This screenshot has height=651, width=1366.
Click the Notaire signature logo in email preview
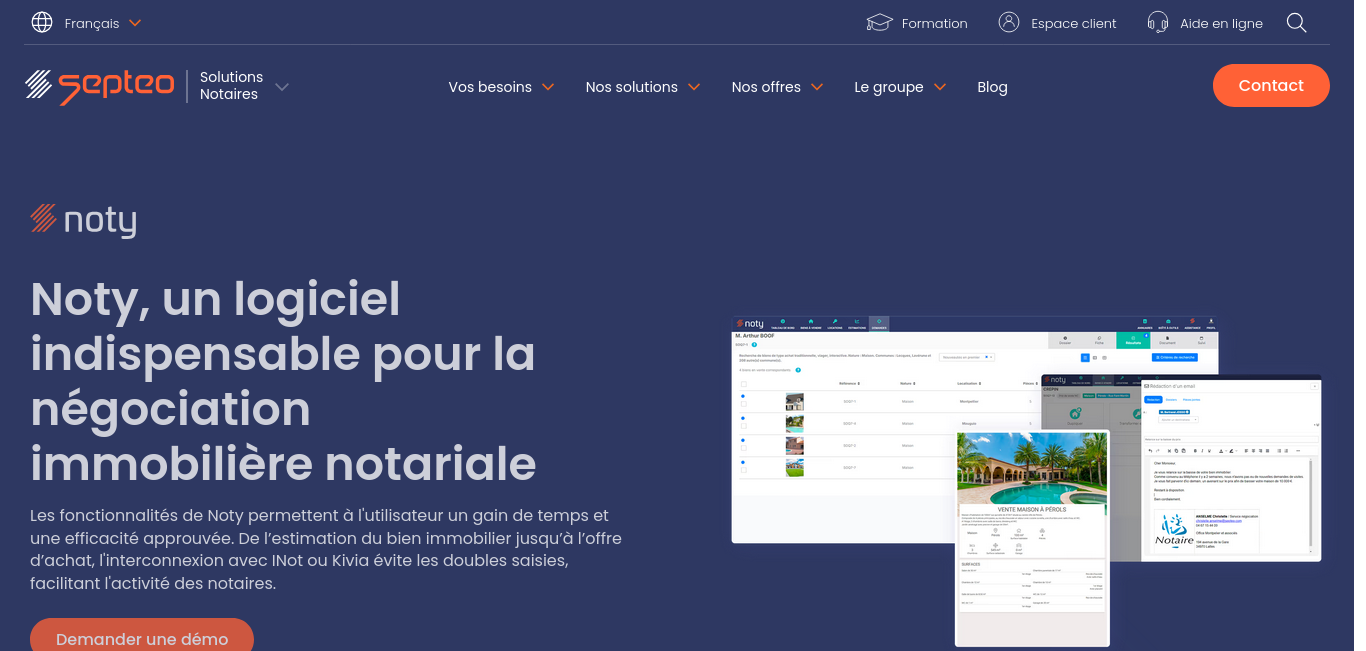pos(1174,530)
